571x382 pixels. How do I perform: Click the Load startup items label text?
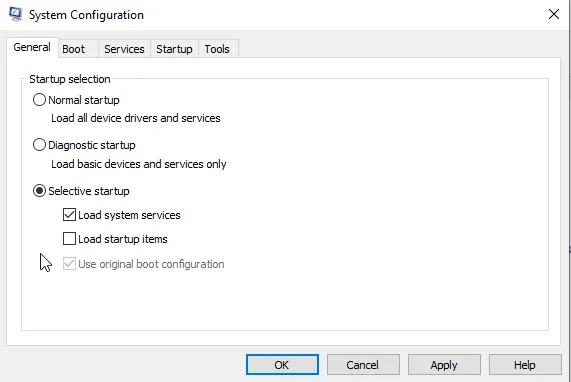click(123, 239)
